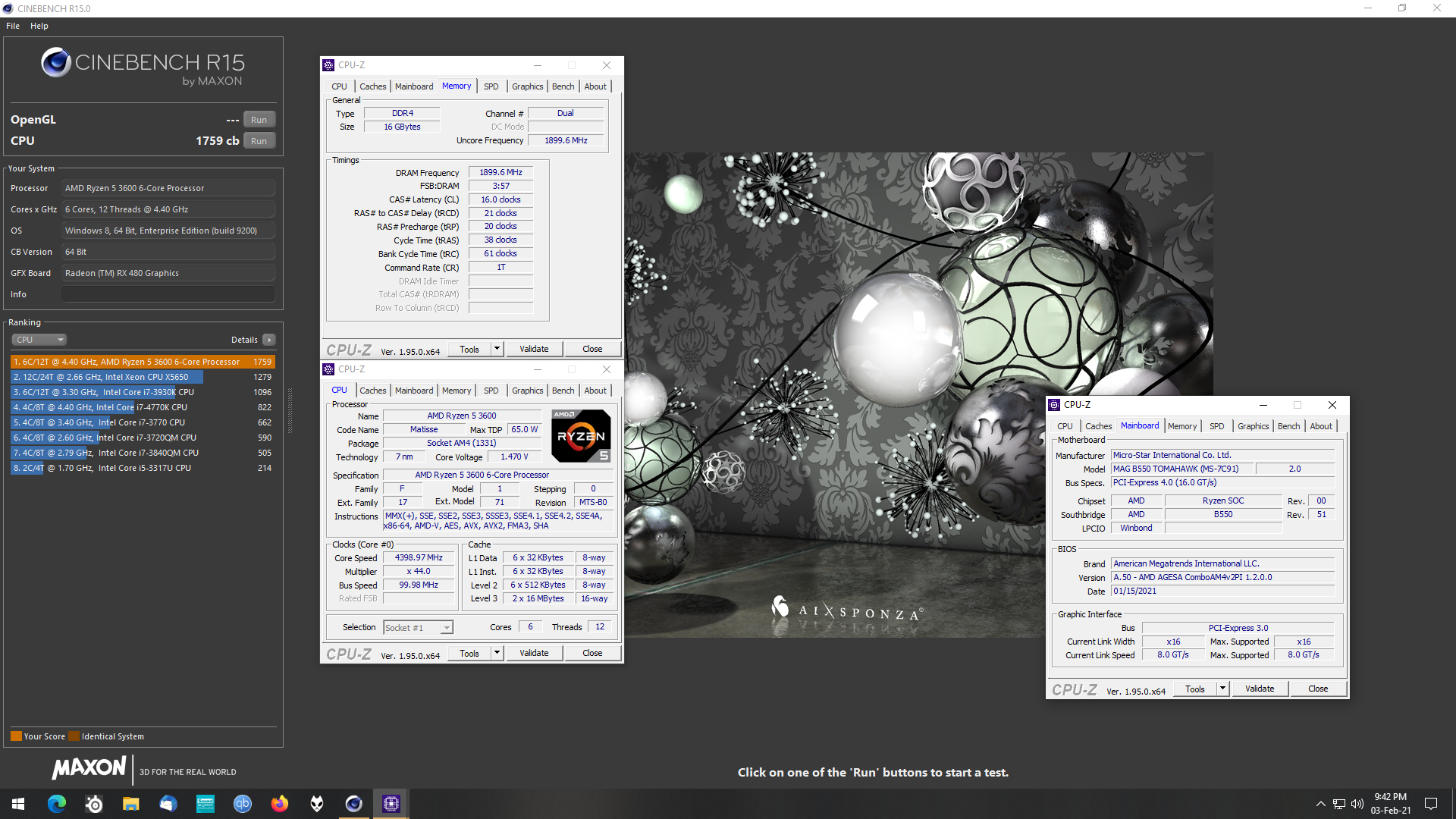Click the BIOS date 01/15/2021 field
This screenshot has width=1456, height=819.
point(1222,591)
